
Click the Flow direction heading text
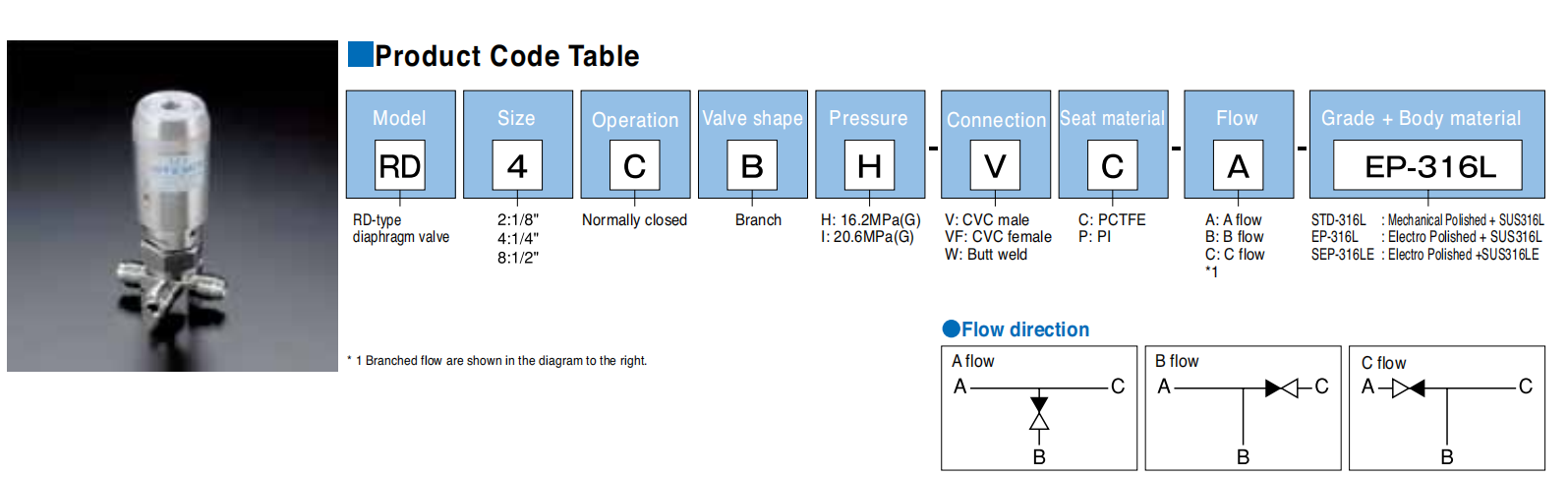[x=1025, y=329]
